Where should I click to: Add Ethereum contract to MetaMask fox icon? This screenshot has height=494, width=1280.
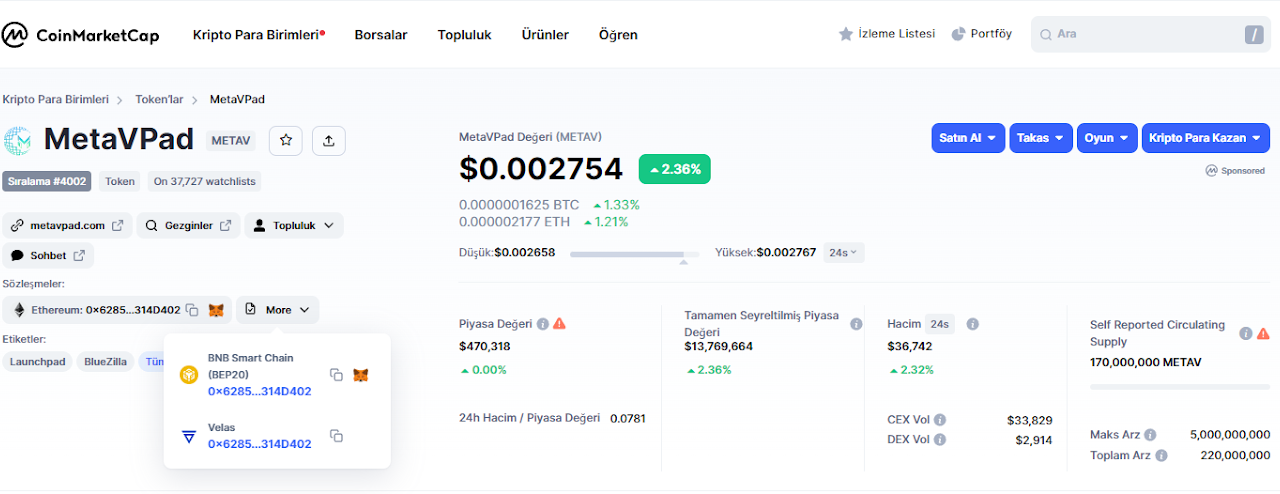[x=216, y=310]
